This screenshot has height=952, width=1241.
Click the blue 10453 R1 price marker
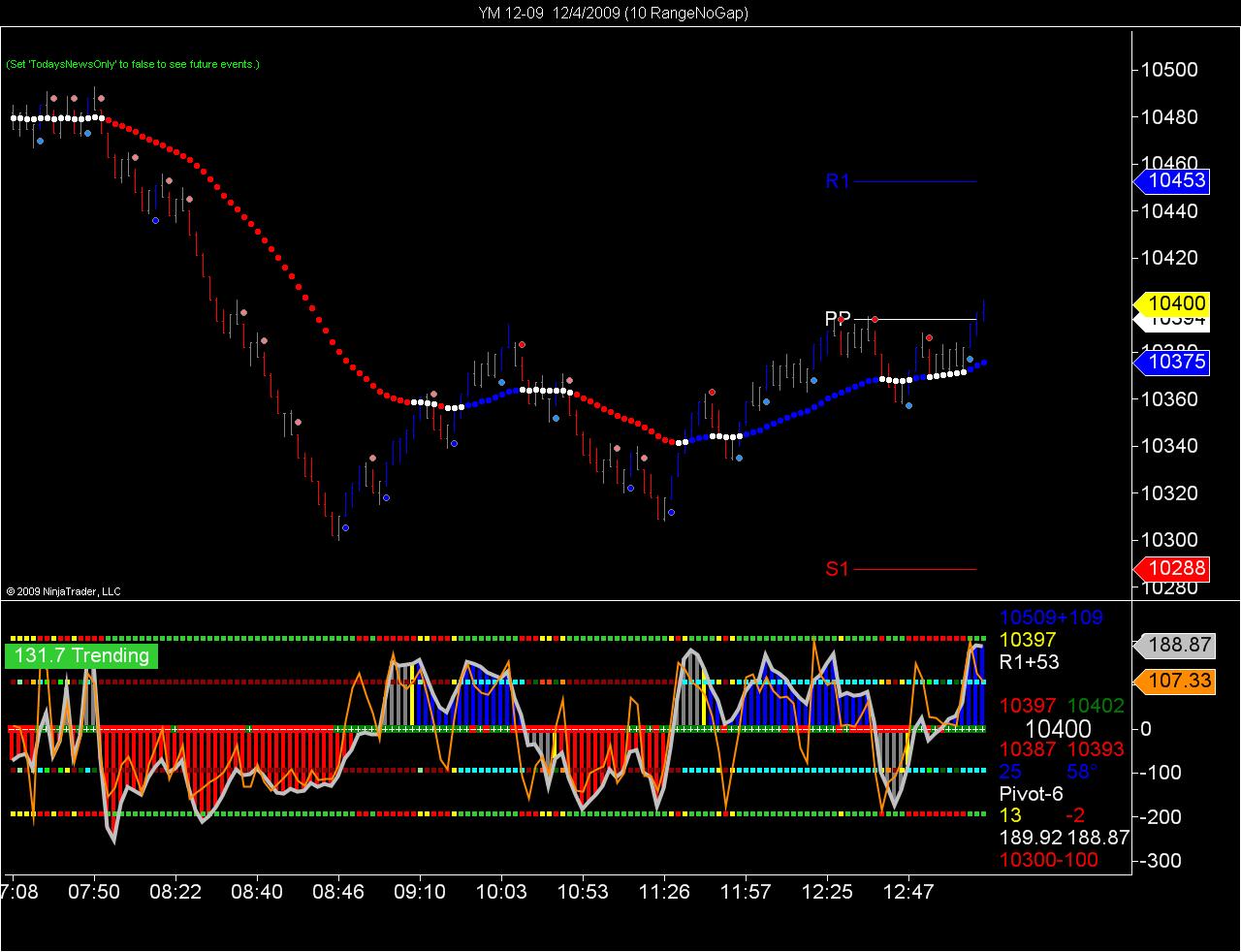click(1171, 180)
